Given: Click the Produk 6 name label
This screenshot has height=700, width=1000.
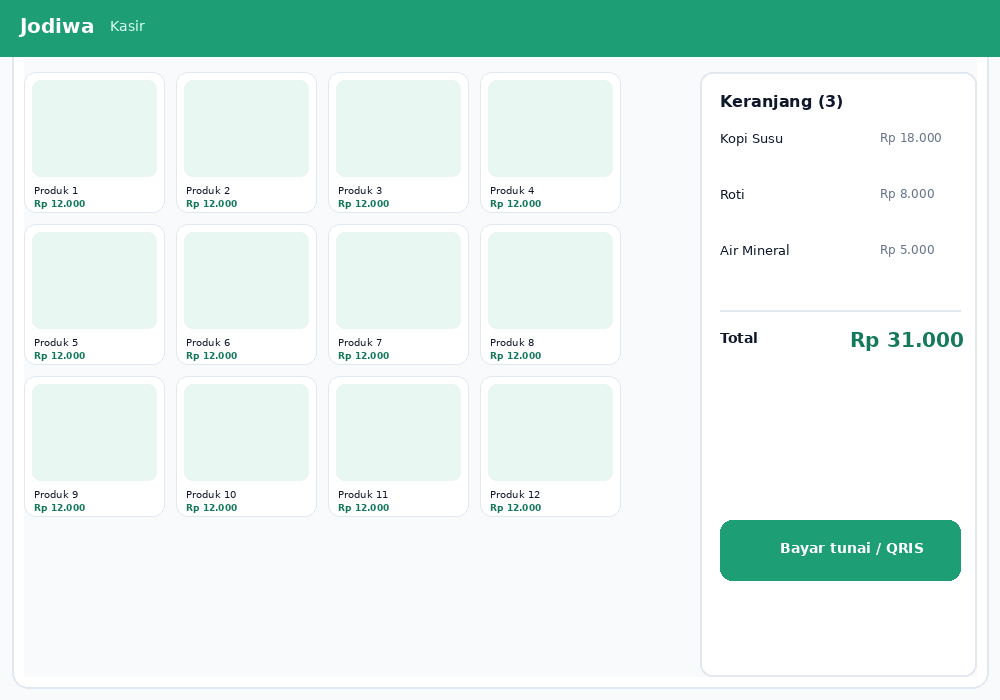Looking at the screenshot, I should (208, 342).
